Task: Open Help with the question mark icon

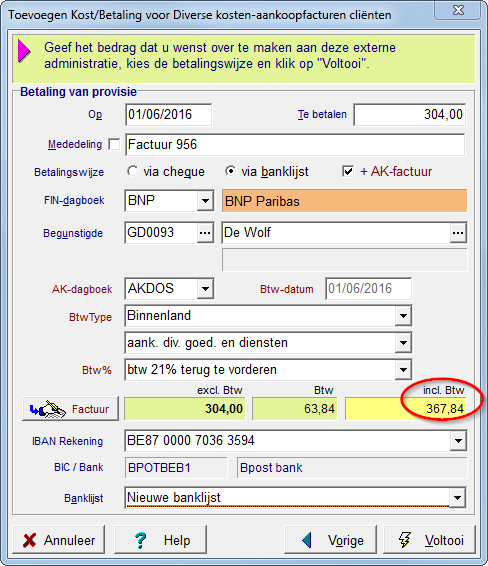Action: 160,540
